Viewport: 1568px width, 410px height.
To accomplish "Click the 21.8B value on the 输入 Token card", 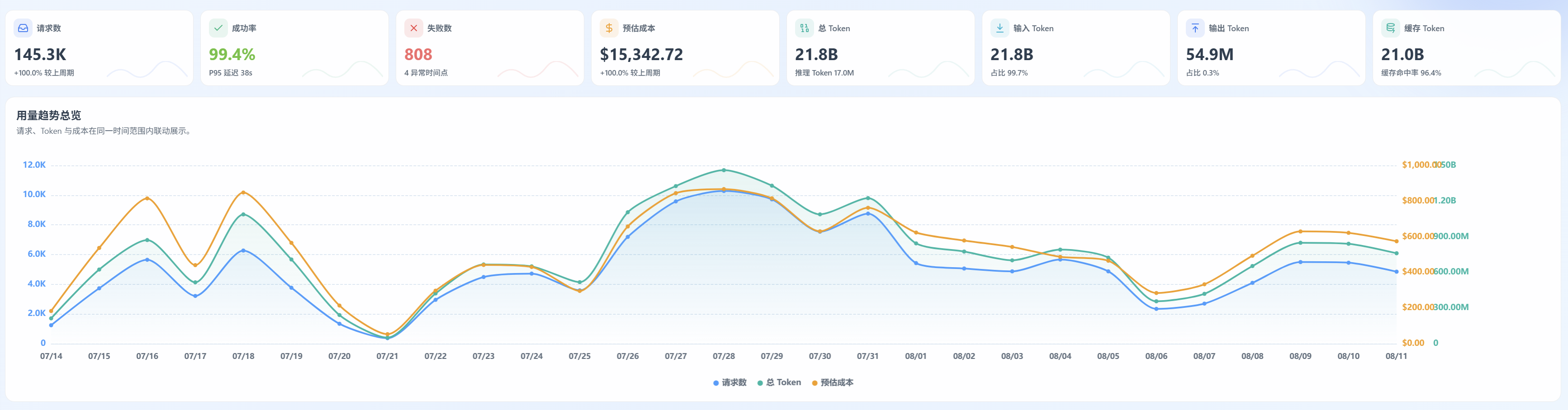I will (1012, 55).
